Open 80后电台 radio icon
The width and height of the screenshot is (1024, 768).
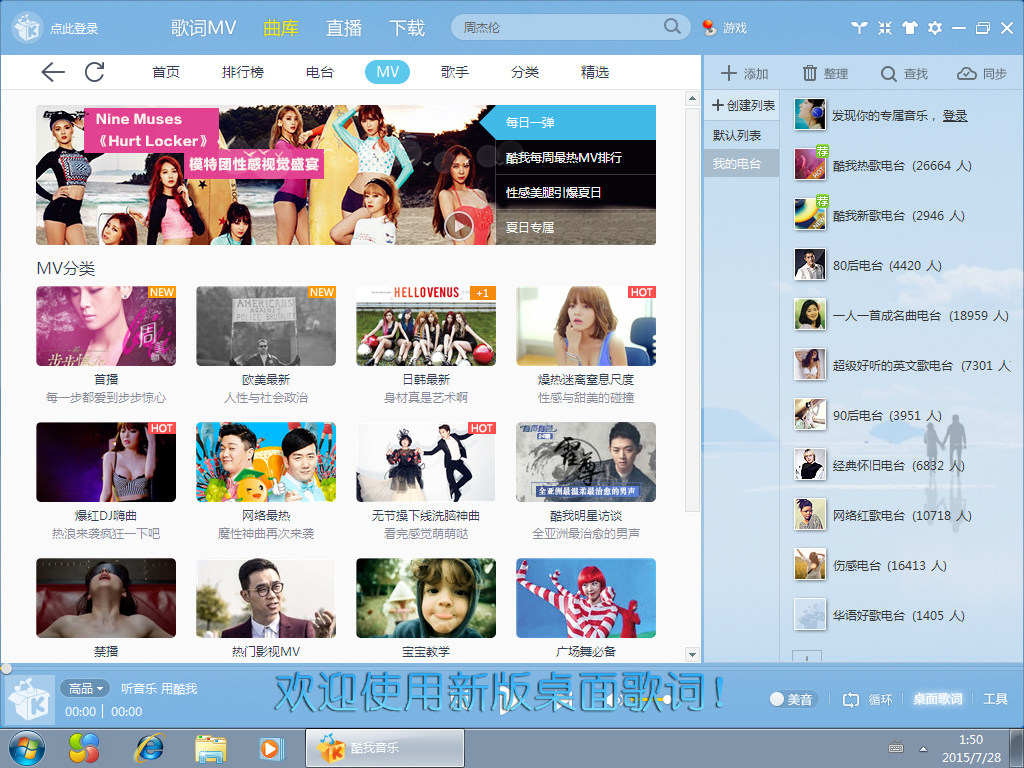810,264
